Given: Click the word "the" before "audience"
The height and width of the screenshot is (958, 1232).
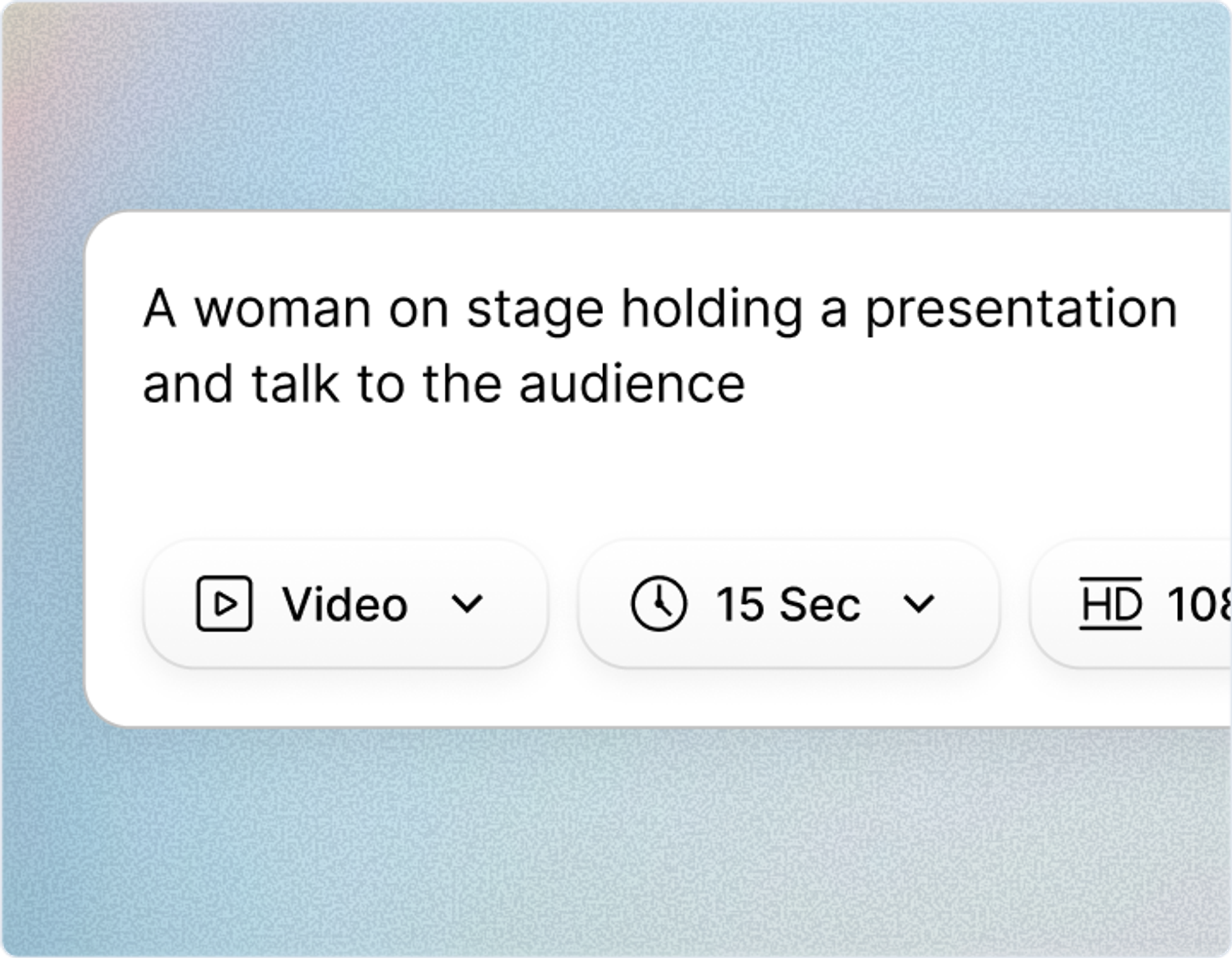Looking at the screenshot, I should tap(461, 384).
